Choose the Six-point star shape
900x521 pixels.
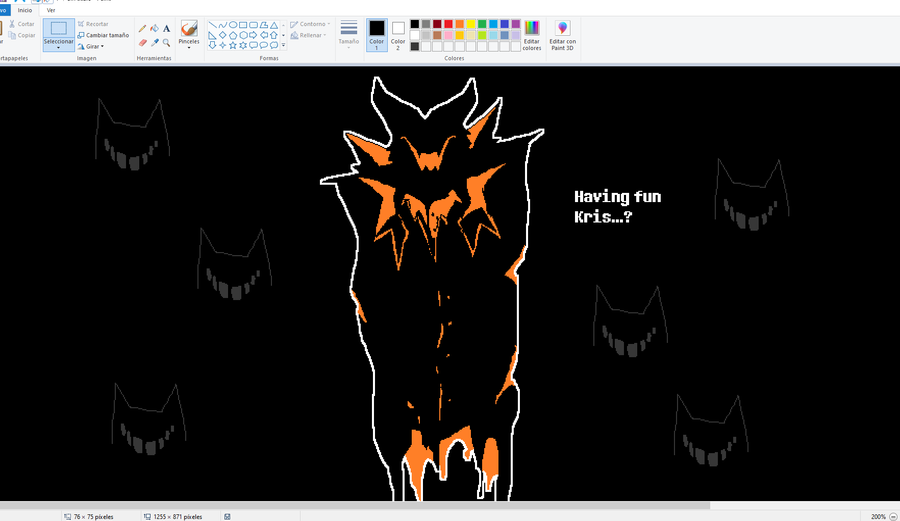click(x=243, y=45)
